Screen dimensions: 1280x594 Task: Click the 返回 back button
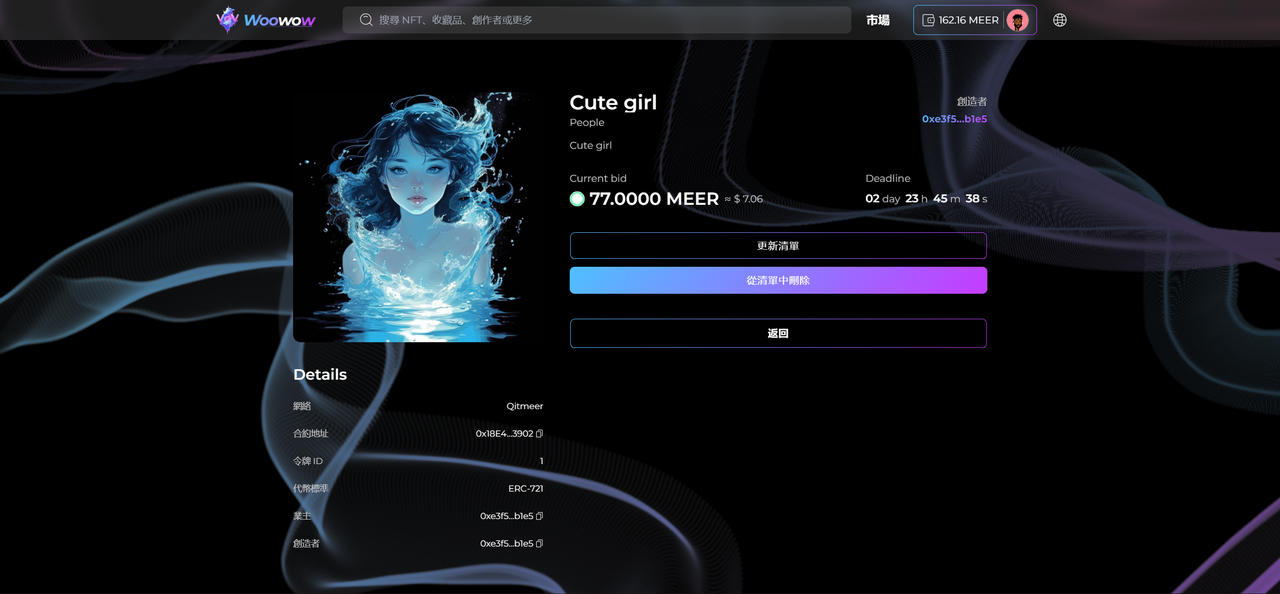pyautogui.click(x=778, y=333)
